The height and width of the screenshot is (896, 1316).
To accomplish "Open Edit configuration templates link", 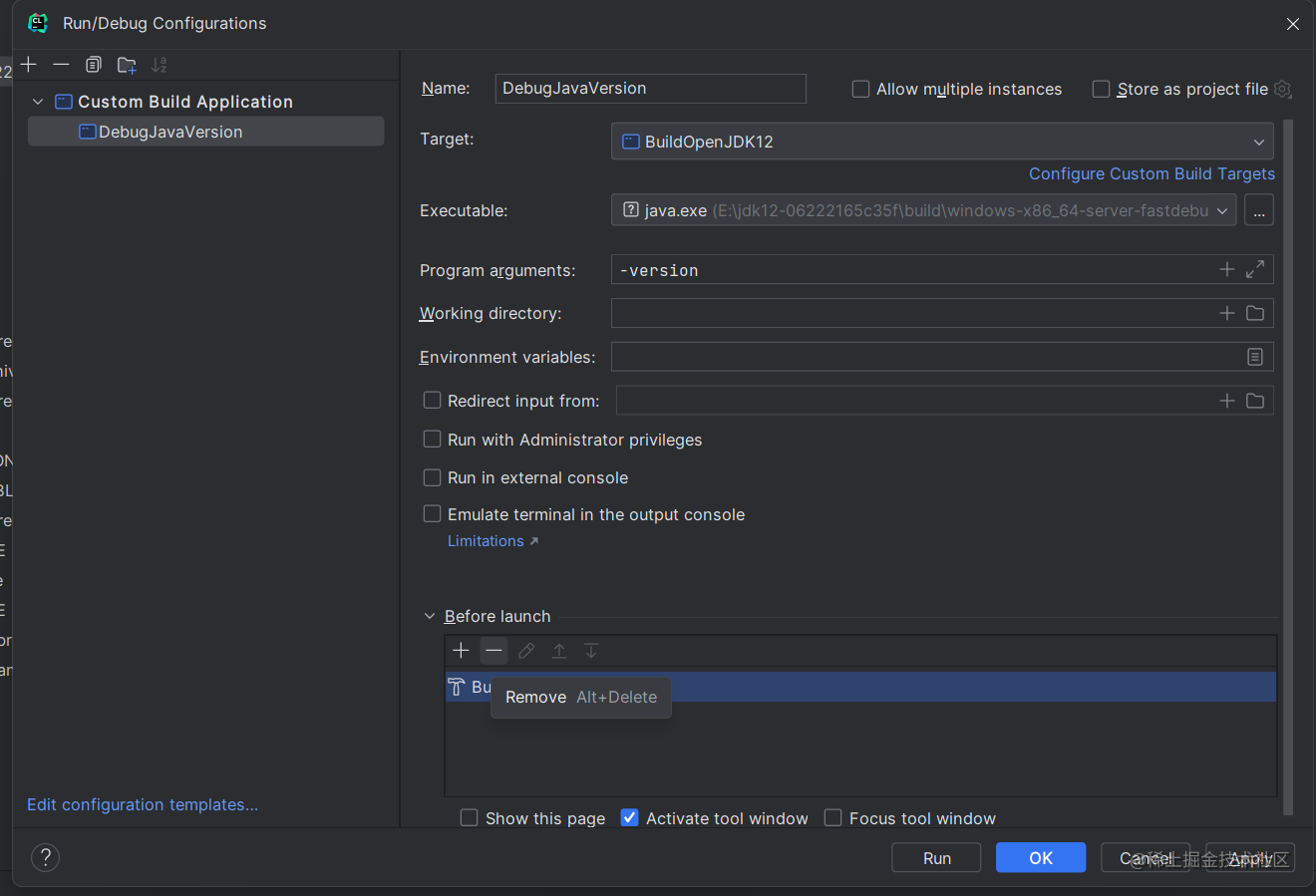I will coord(143,804).
